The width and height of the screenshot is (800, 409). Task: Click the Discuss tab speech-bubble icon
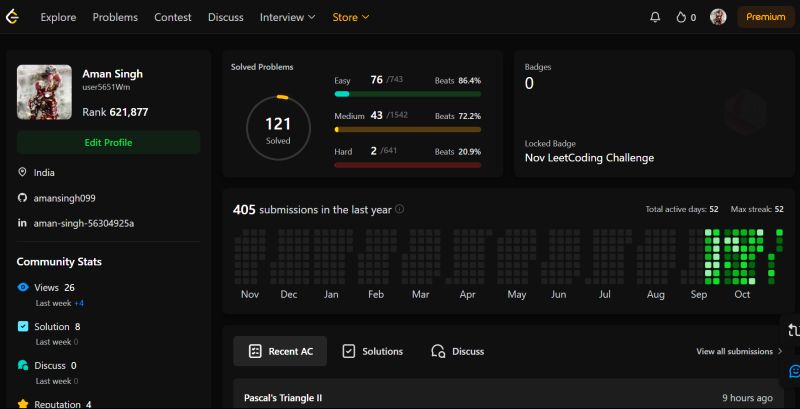[438, 351]
